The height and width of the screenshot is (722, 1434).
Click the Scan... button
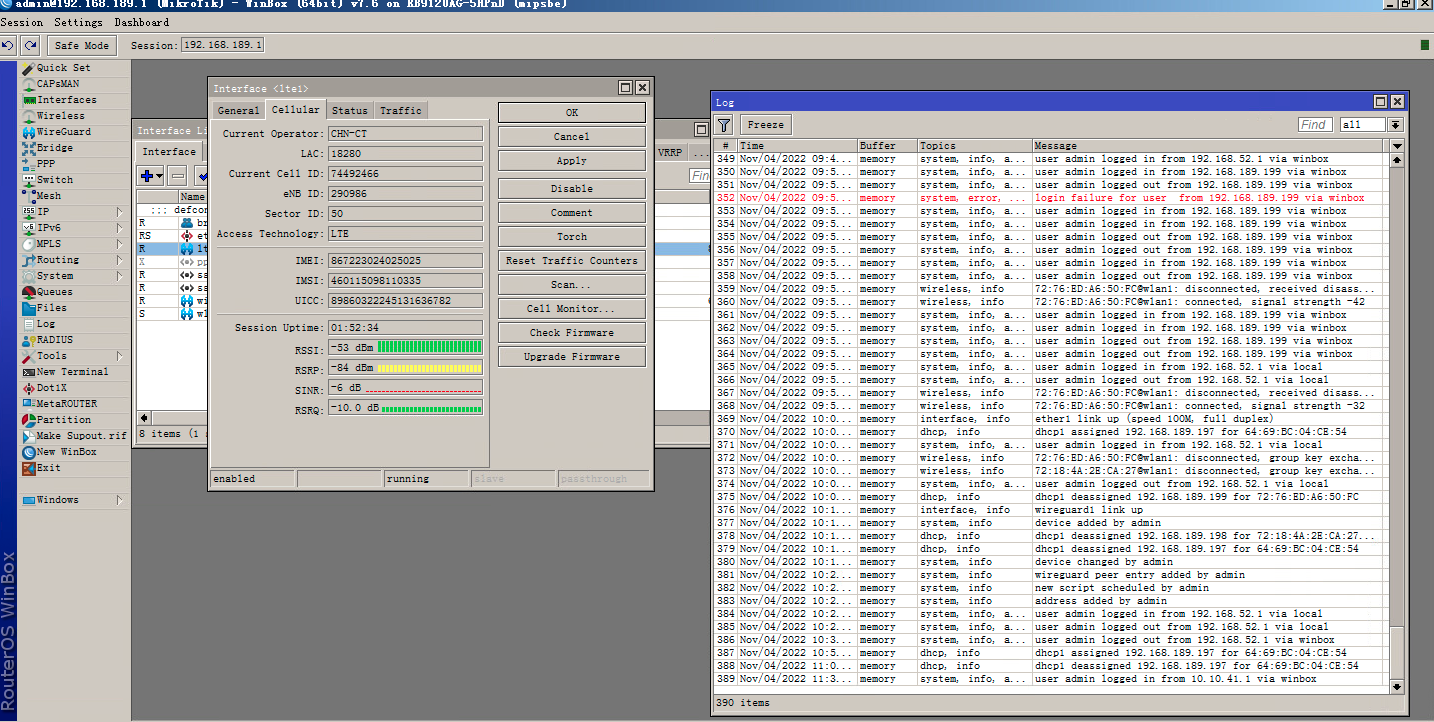(572, 285)
